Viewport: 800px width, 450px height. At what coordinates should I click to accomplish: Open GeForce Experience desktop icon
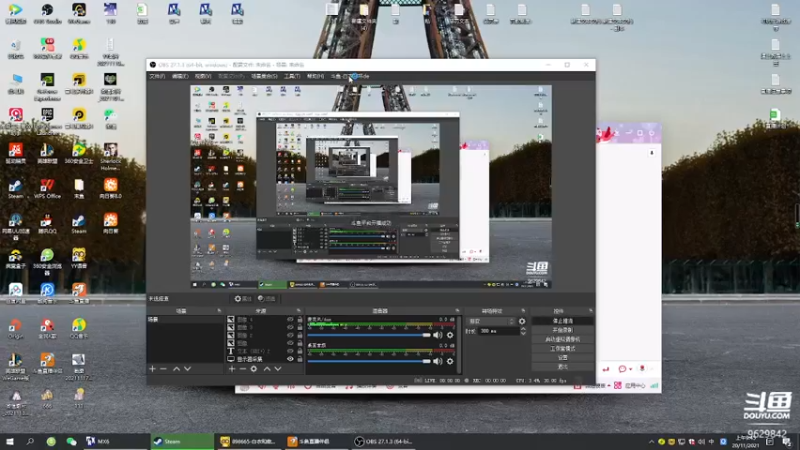(x=47, y=86)
